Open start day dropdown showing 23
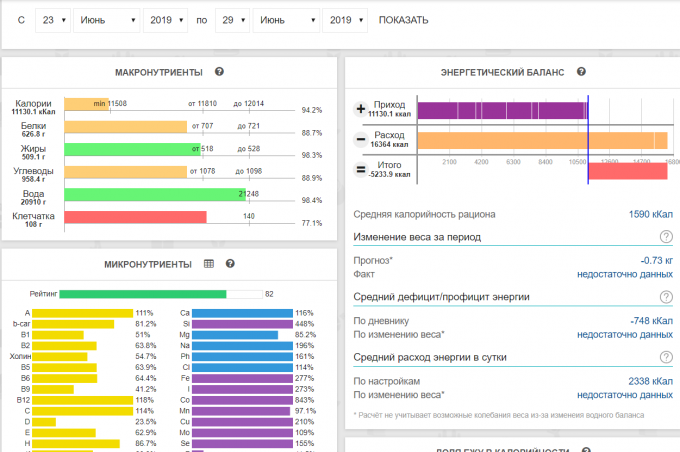This screenshot has height=452, width=680. pos(51,20)
